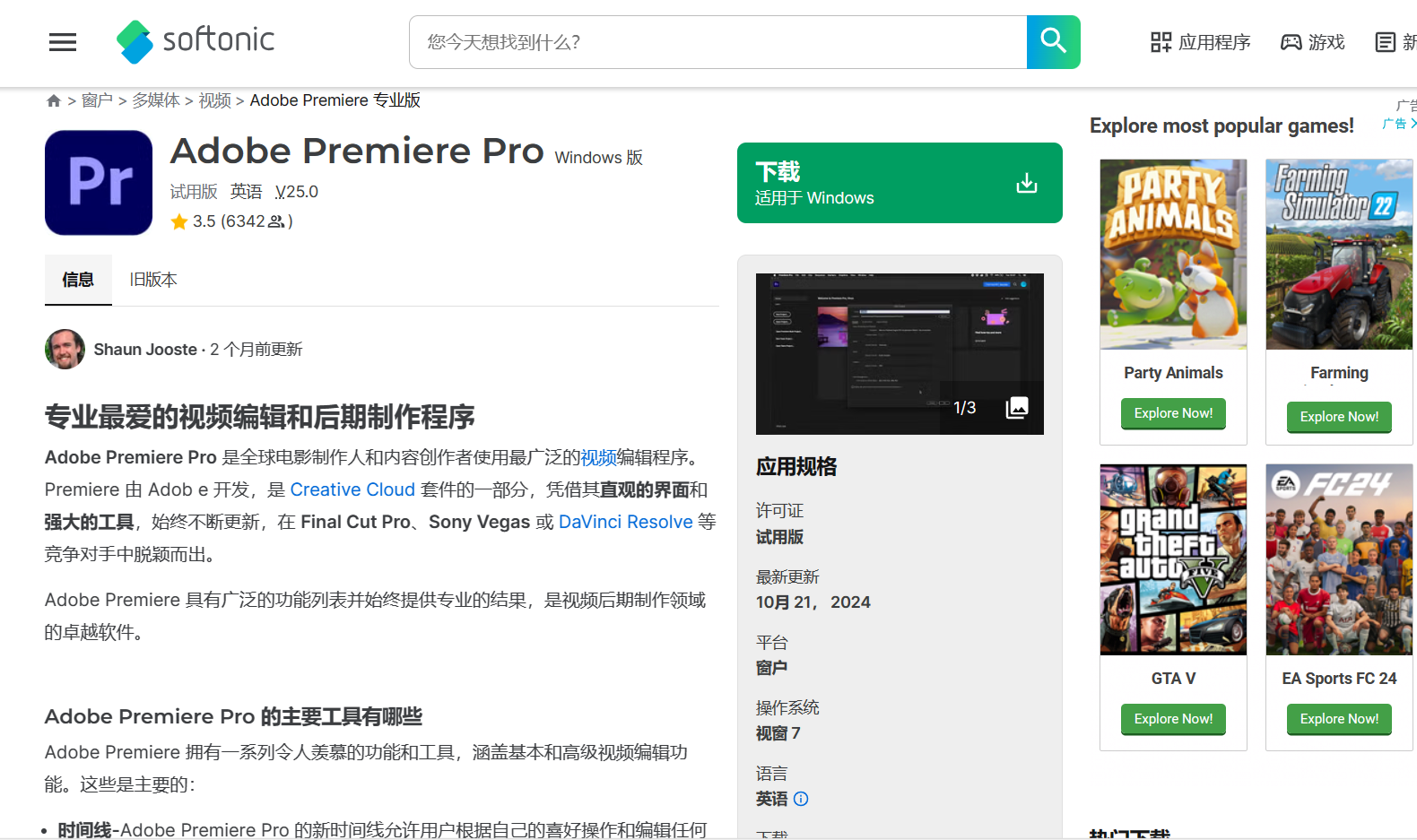Click the yellow rating star icon
Image resolution: width=1417 pixels, height=840 pixels.
pyautogui.click(x=179, y=221)
